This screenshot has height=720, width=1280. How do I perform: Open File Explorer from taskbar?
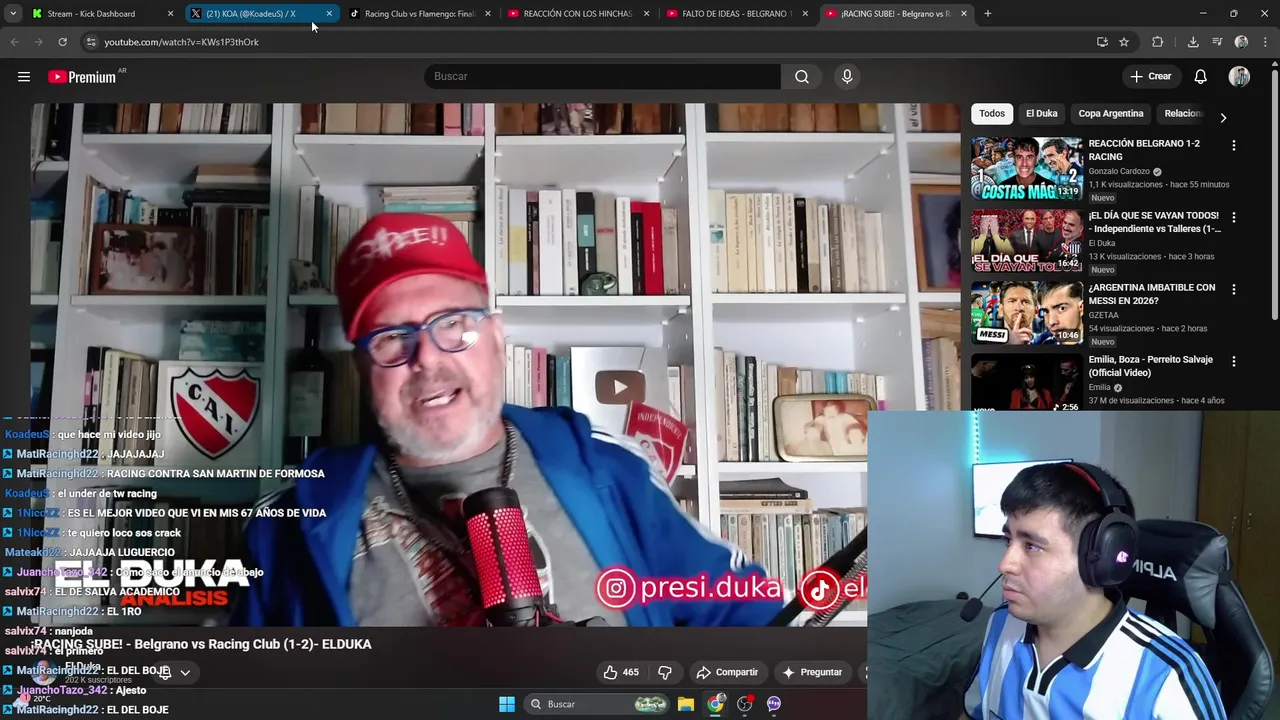(685, 704)
